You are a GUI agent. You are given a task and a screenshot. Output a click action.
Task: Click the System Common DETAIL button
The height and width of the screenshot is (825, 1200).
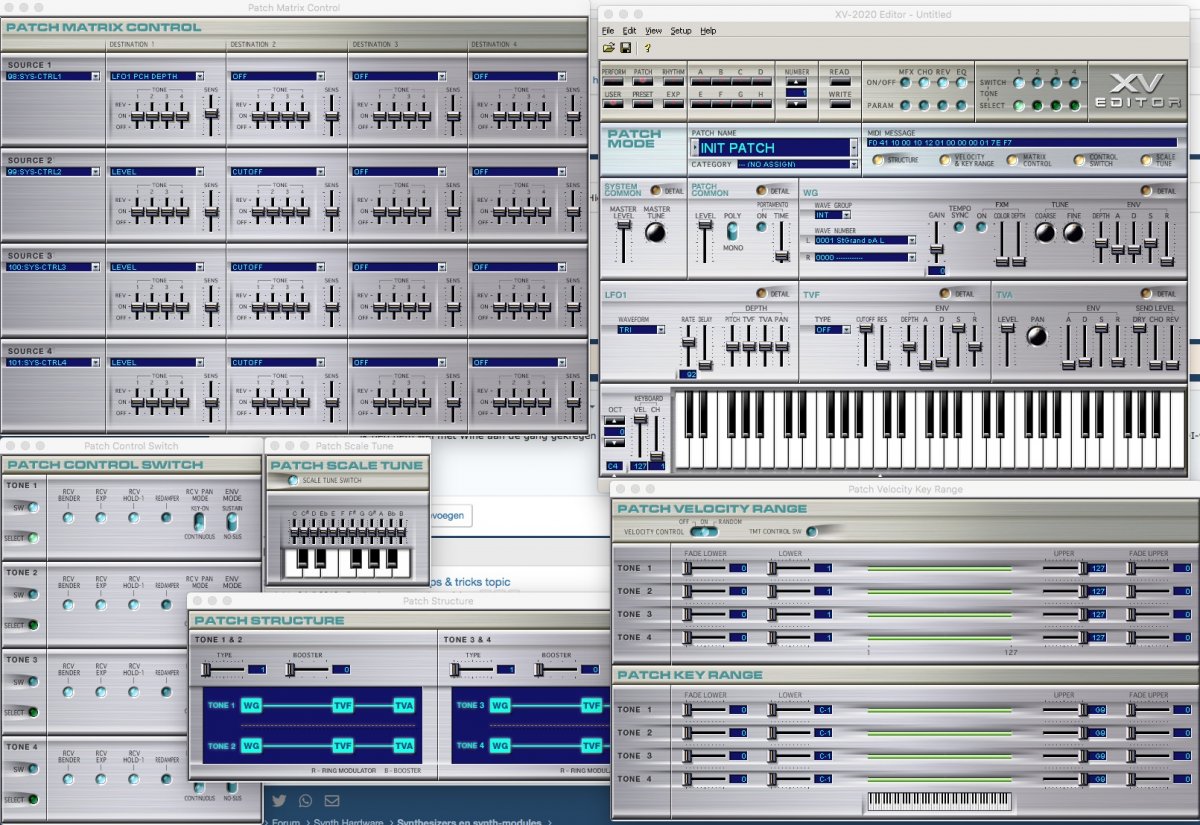click(x=656, y=190)
